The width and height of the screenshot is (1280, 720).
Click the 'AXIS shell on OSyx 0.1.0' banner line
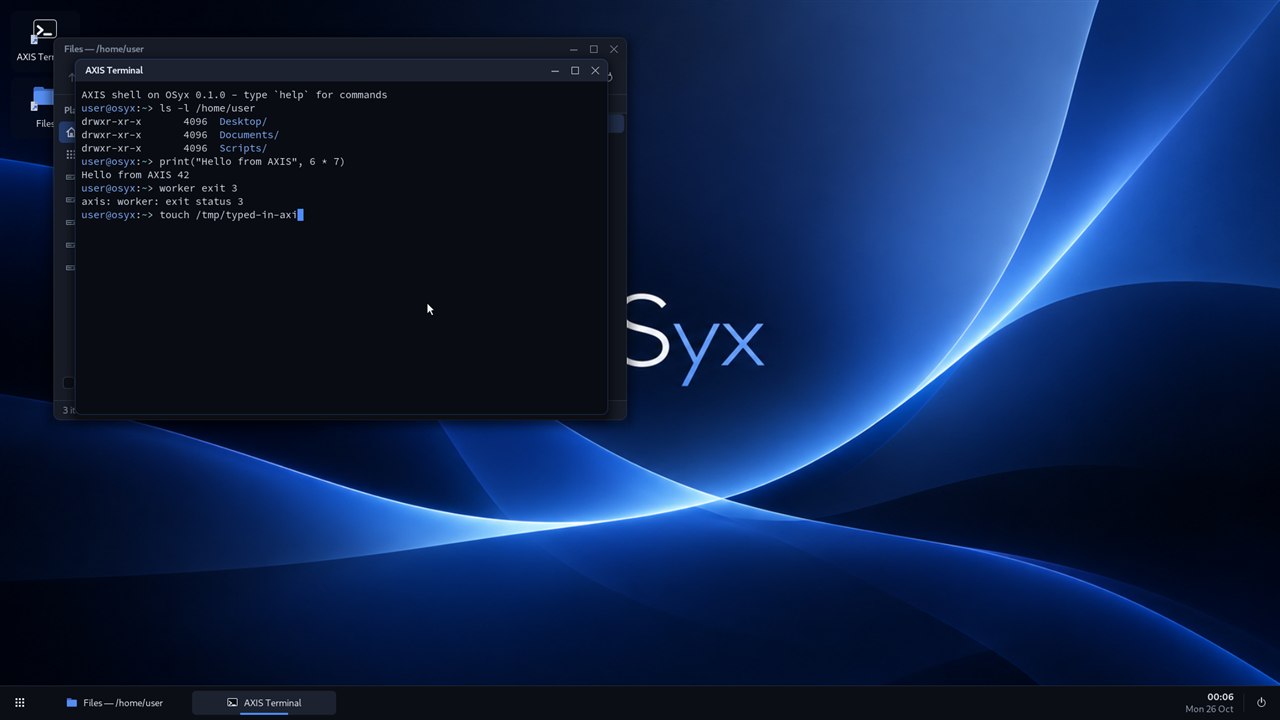(x=234, y=95)
